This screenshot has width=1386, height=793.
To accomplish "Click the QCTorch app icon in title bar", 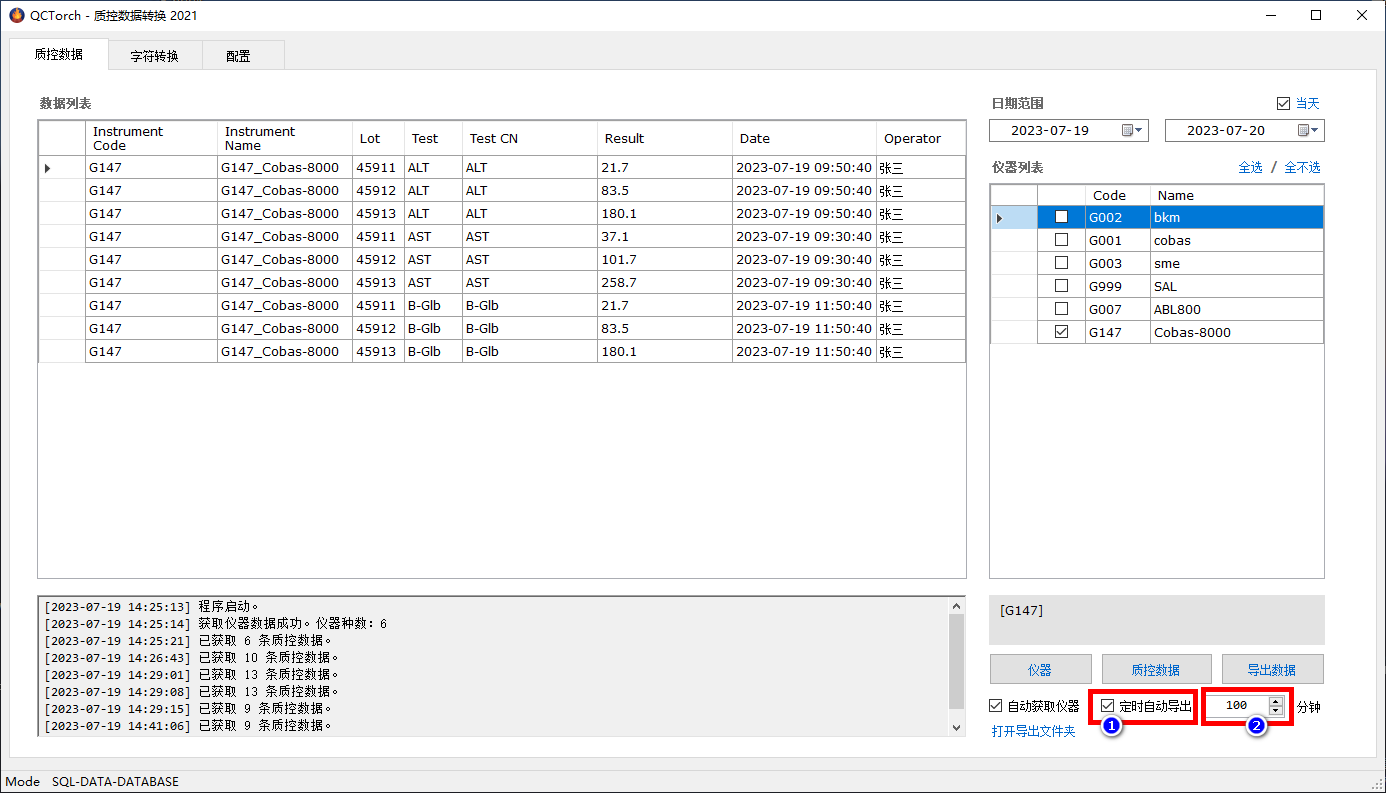I will [x=17, y=15].
